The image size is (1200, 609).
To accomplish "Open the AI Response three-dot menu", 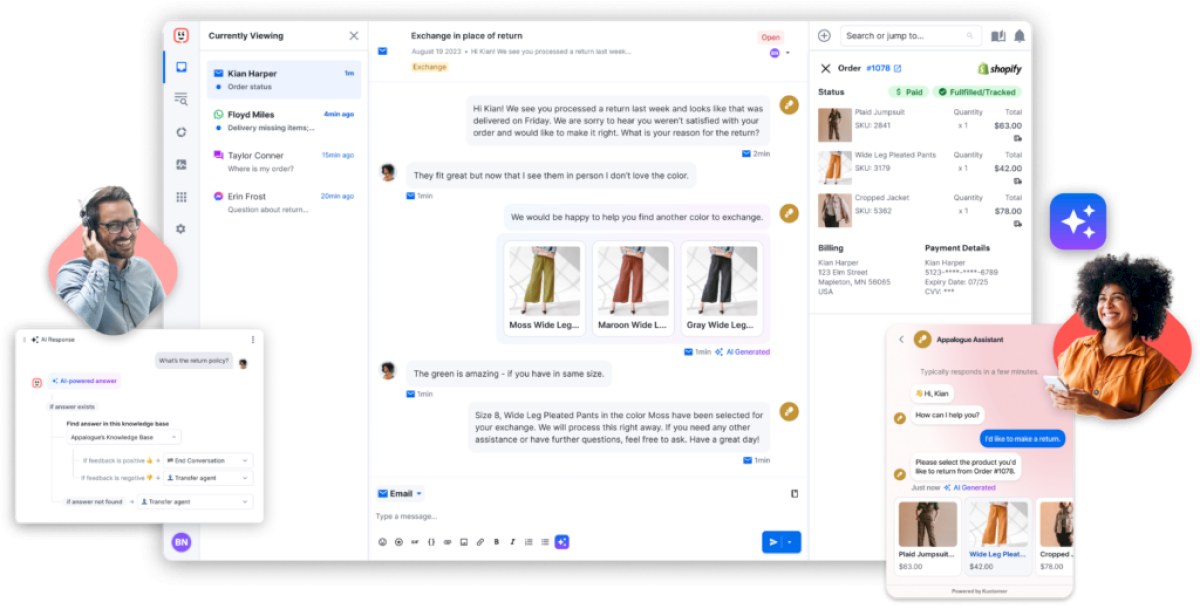I will point(253,339).
